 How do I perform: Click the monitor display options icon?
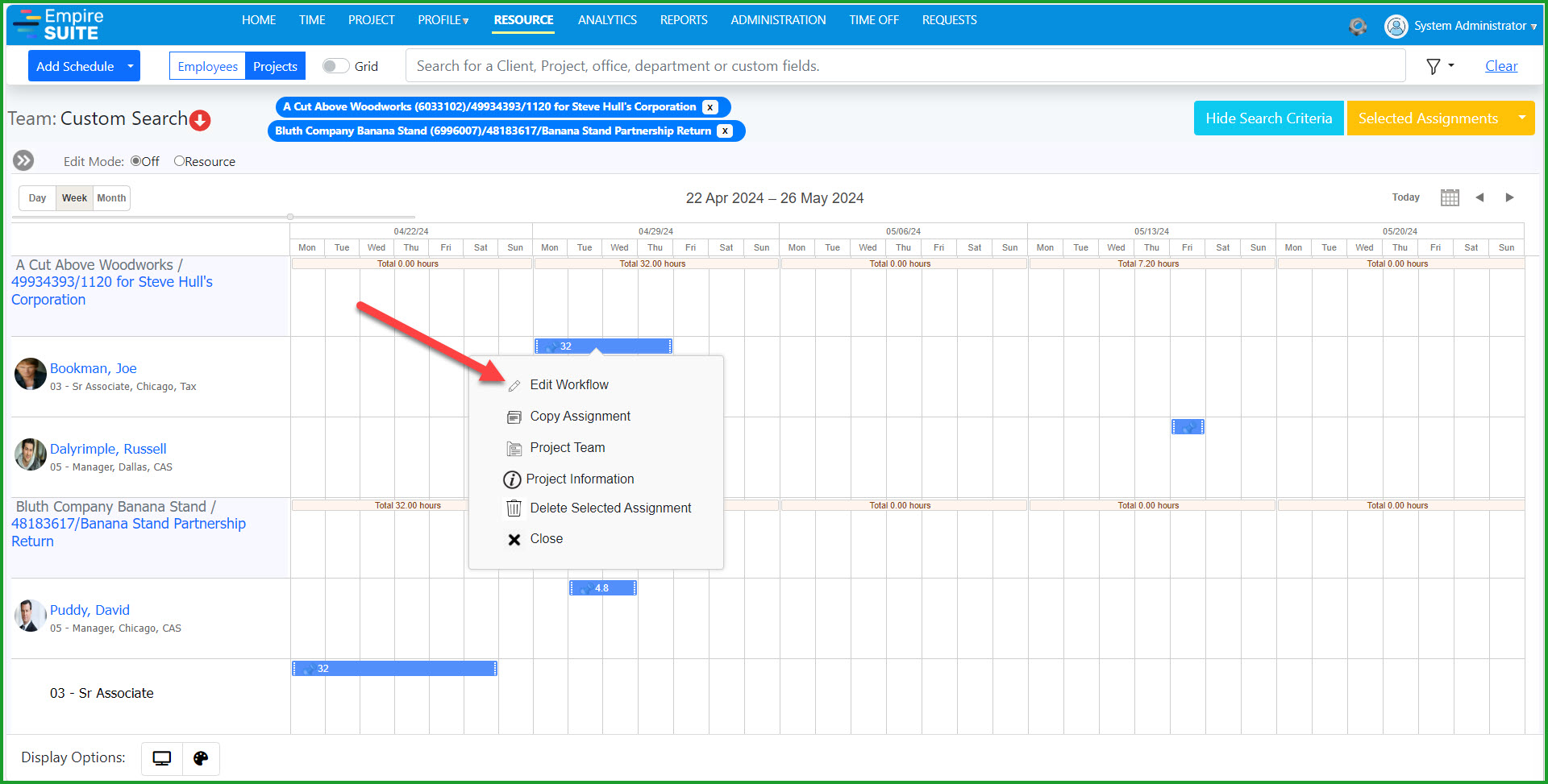tap(162, 758)
